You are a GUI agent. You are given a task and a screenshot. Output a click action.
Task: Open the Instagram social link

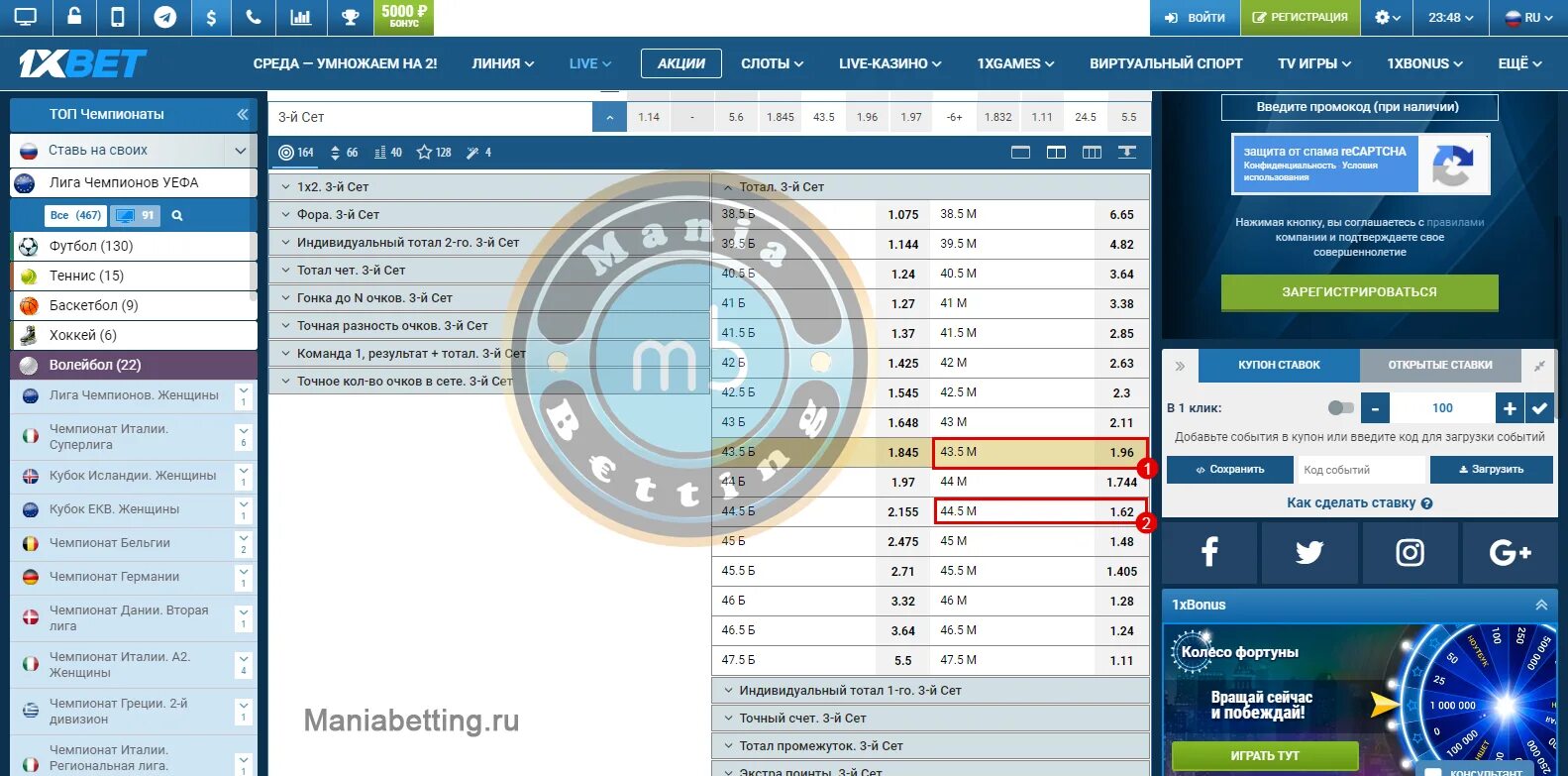point(1410,552)
